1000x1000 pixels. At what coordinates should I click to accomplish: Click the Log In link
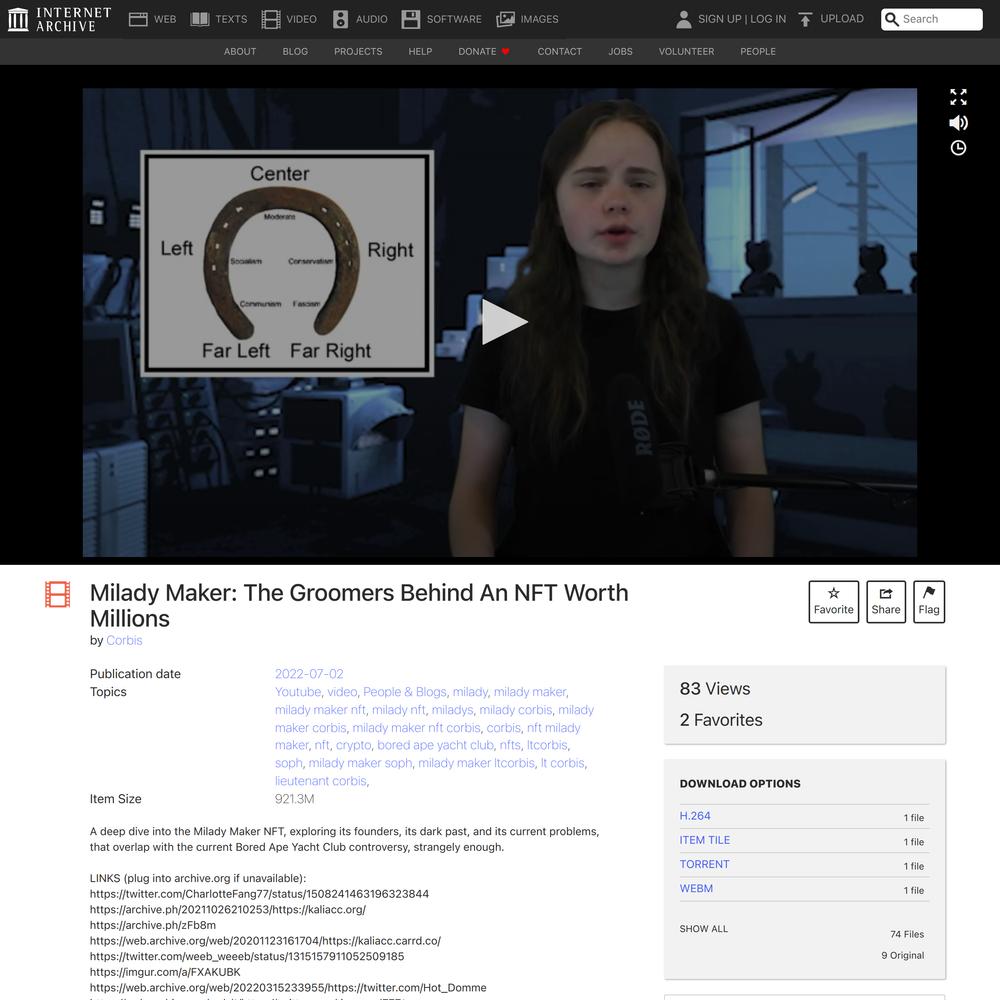768,19
